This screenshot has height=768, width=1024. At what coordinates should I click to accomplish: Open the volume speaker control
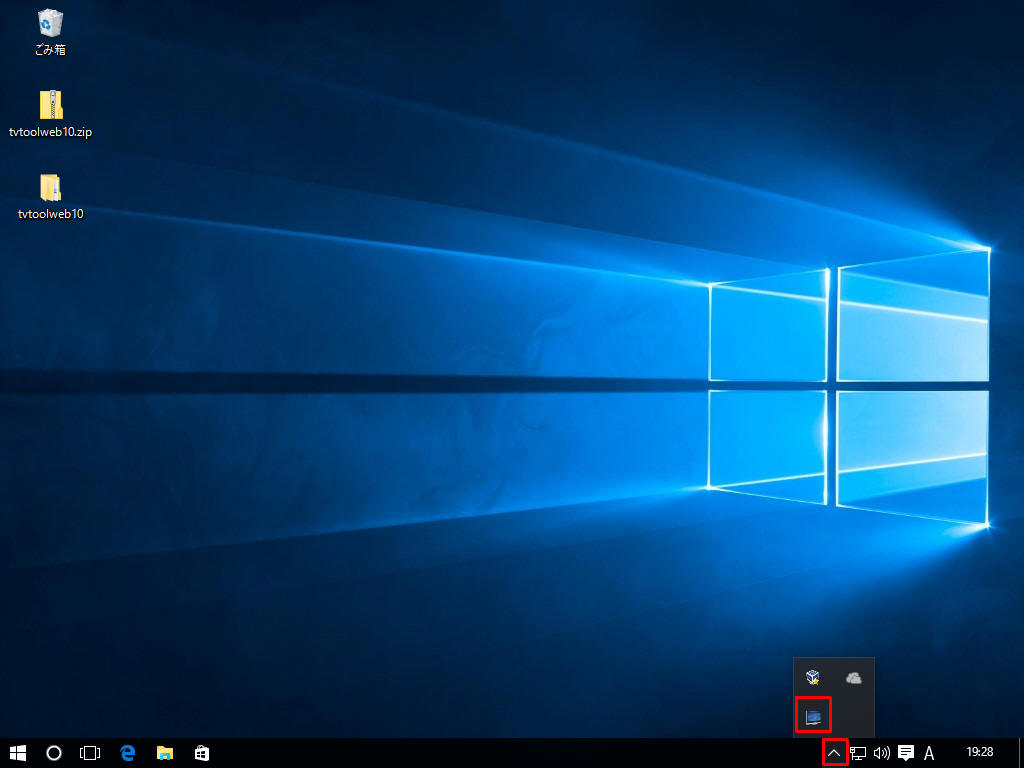click(x=882, y=753)
